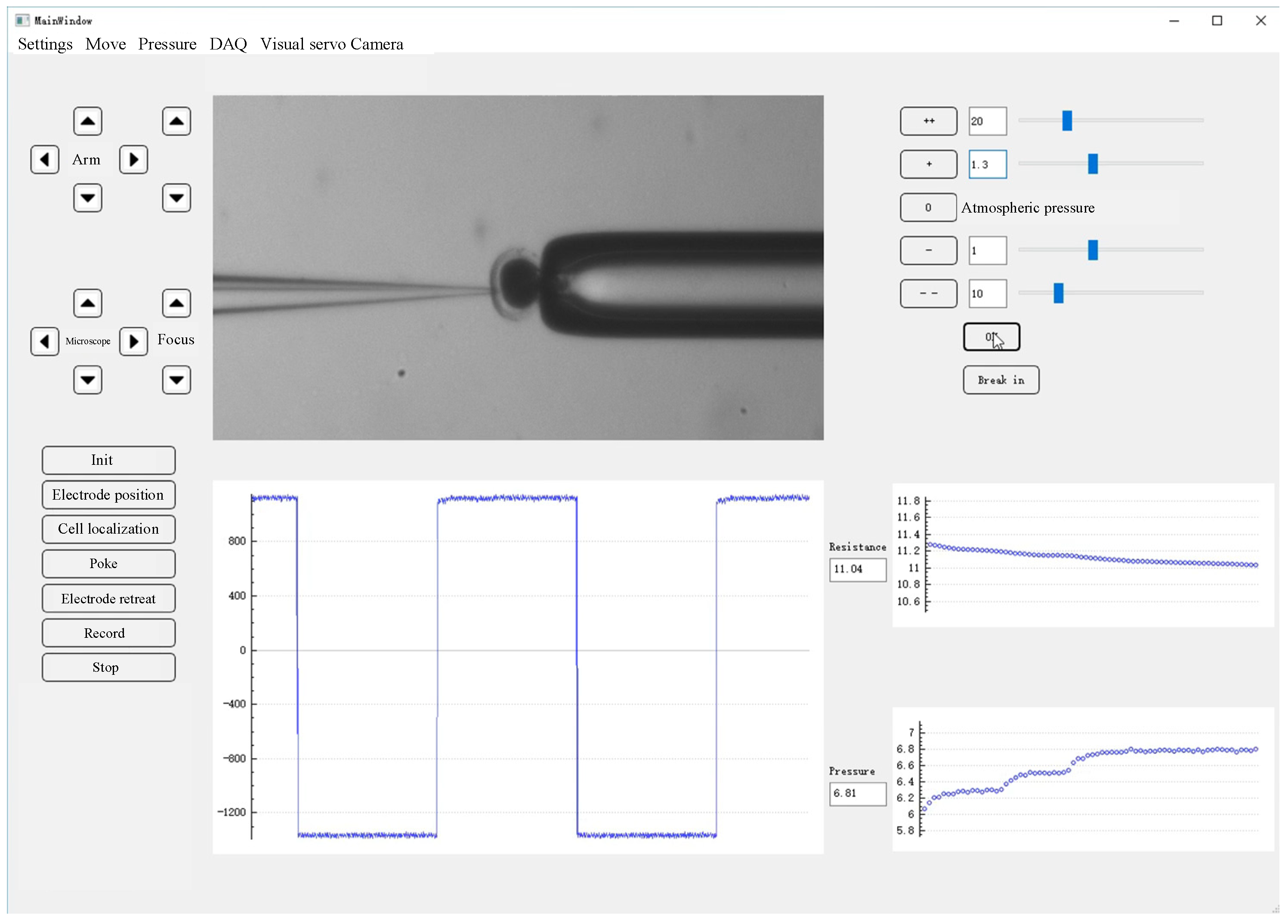Click inside the Resistance value field
Screen dimensions: 1288x924
[x=858, y=570]
